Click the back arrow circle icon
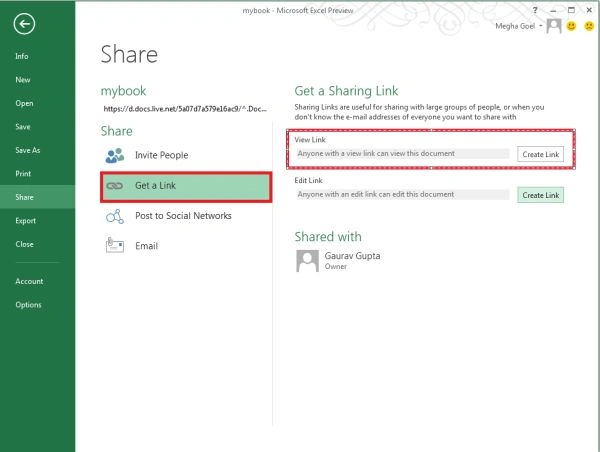Viewport: 600px width, 452px height. pos(24,24)
